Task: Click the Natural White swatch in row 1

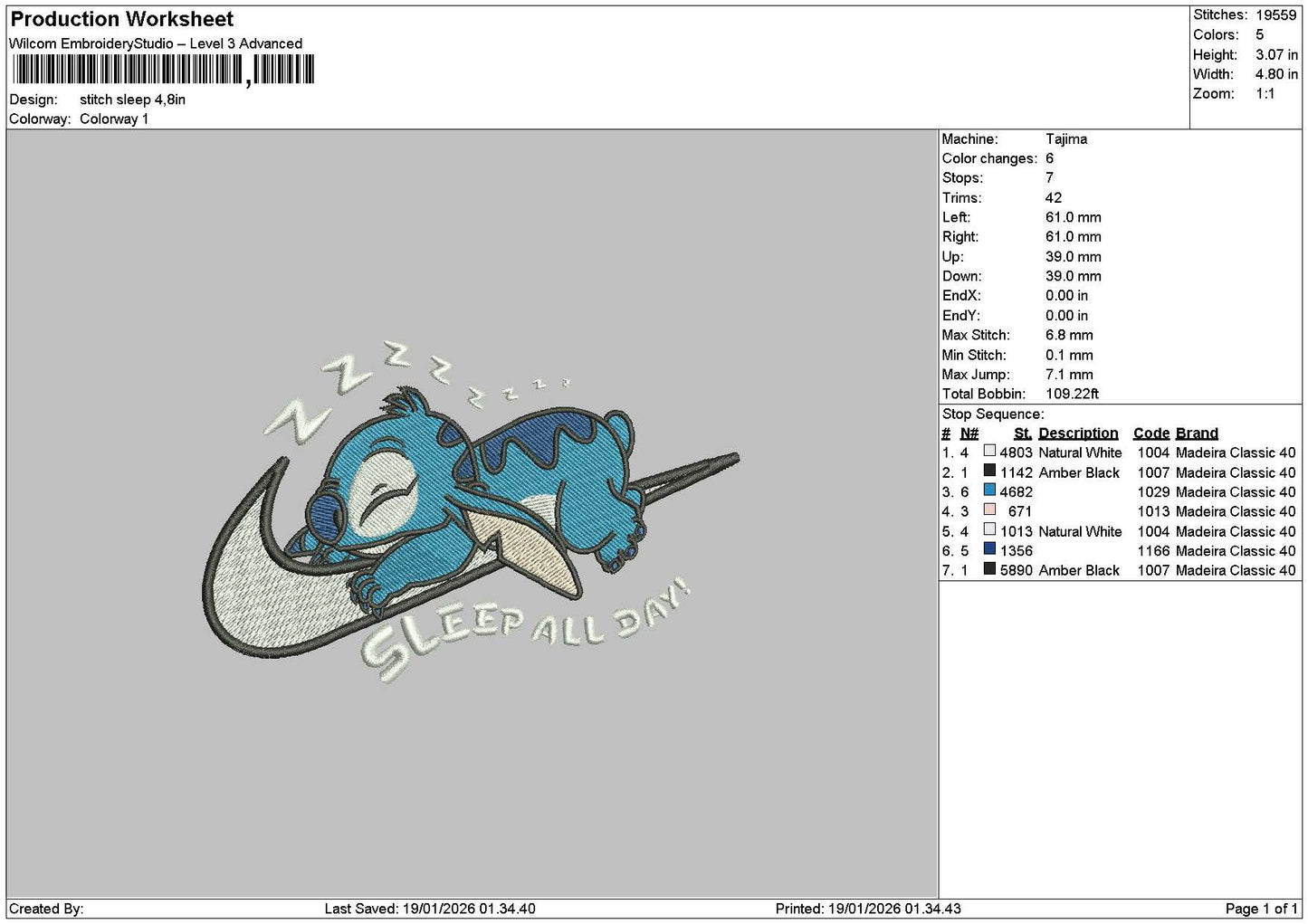Action: (x=989, y=451)
